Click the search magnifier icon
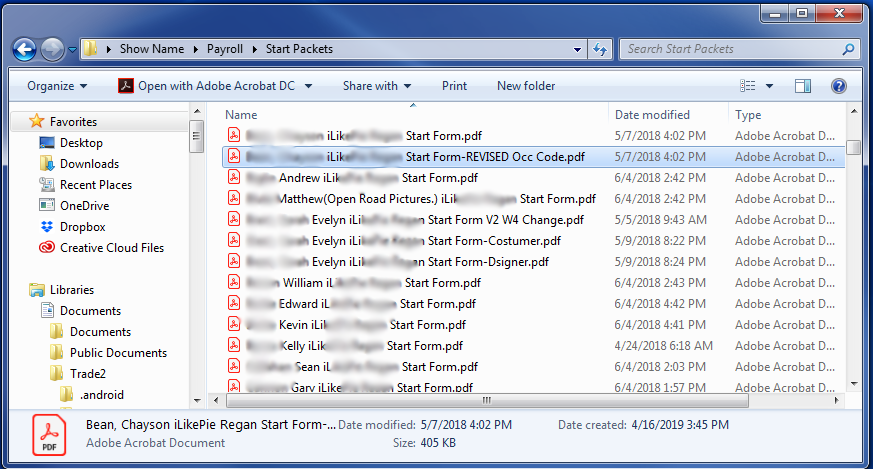Viewport: 873px width, 469px height. coord(848,48)
